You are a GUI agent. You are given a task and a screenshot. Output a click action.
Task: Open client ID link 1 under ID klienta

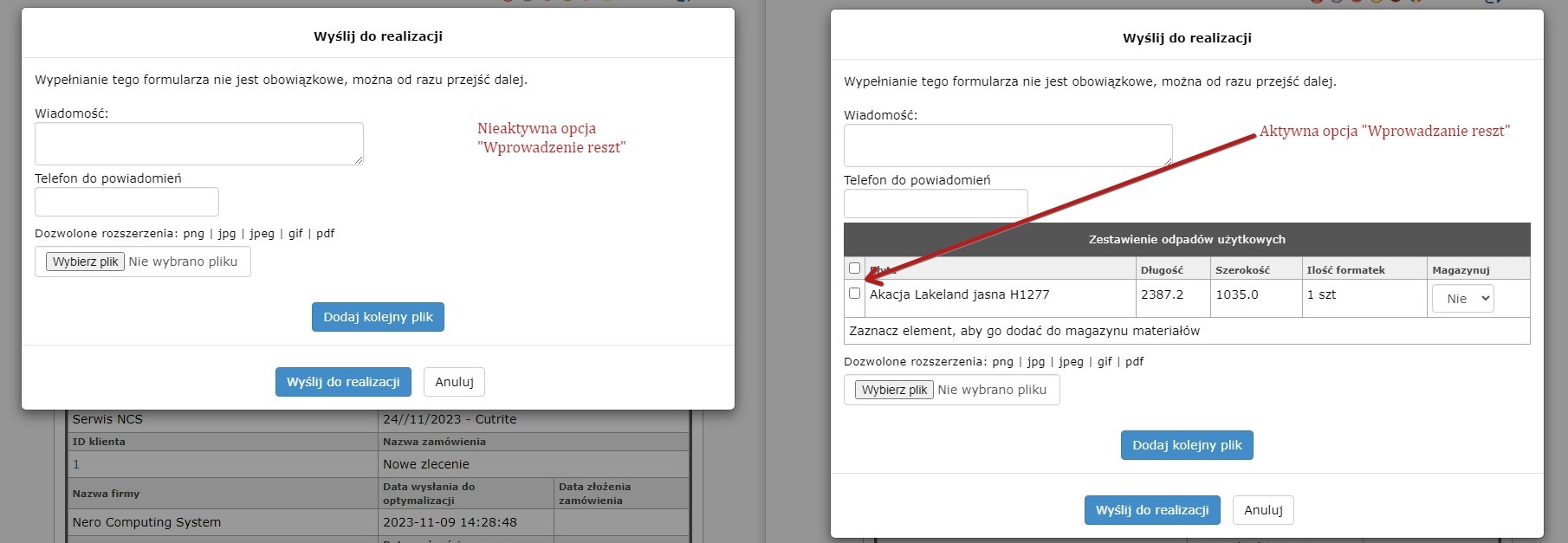(x=76, y=464)
